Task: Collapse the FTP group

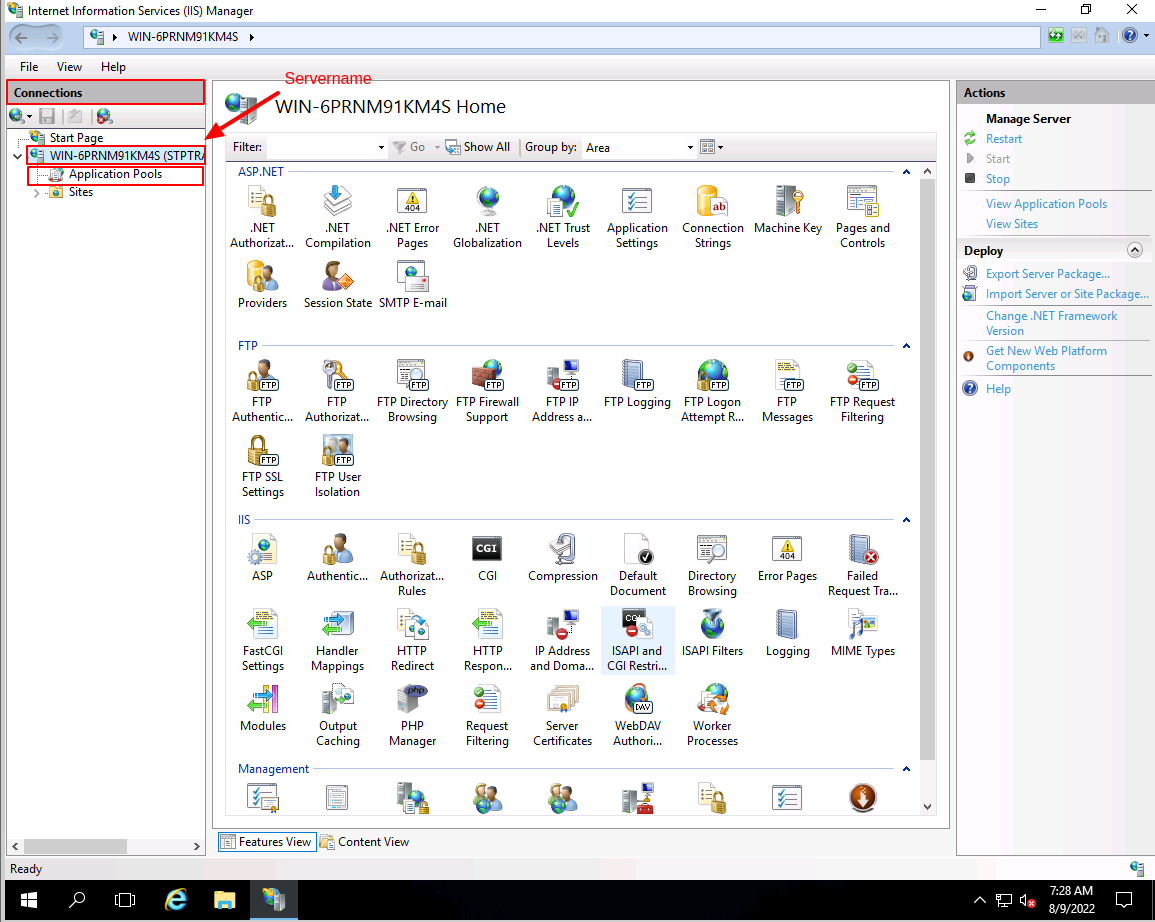Action: click(x=907, y=345)
